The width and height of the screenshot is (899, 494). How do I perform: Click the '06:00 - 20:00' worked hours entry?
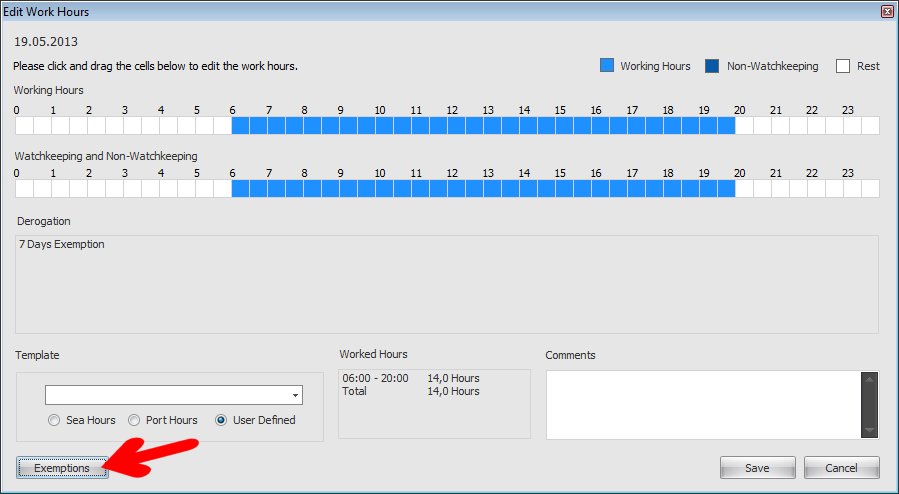coord(376,378)
